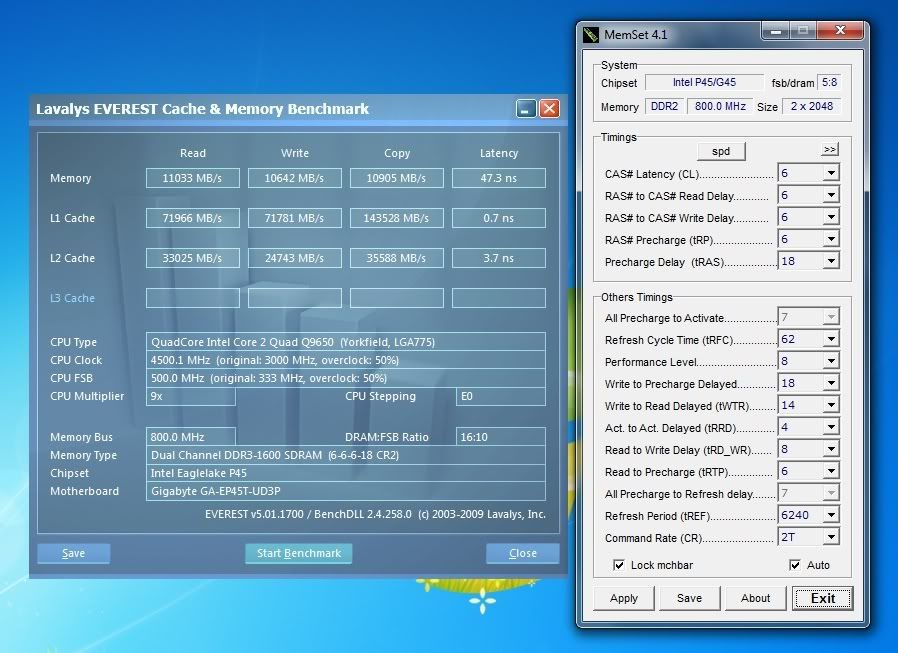Screen dimensions: 898x653
Task: Open the Performance Level dropdown
Action: (x=831, y=361)
